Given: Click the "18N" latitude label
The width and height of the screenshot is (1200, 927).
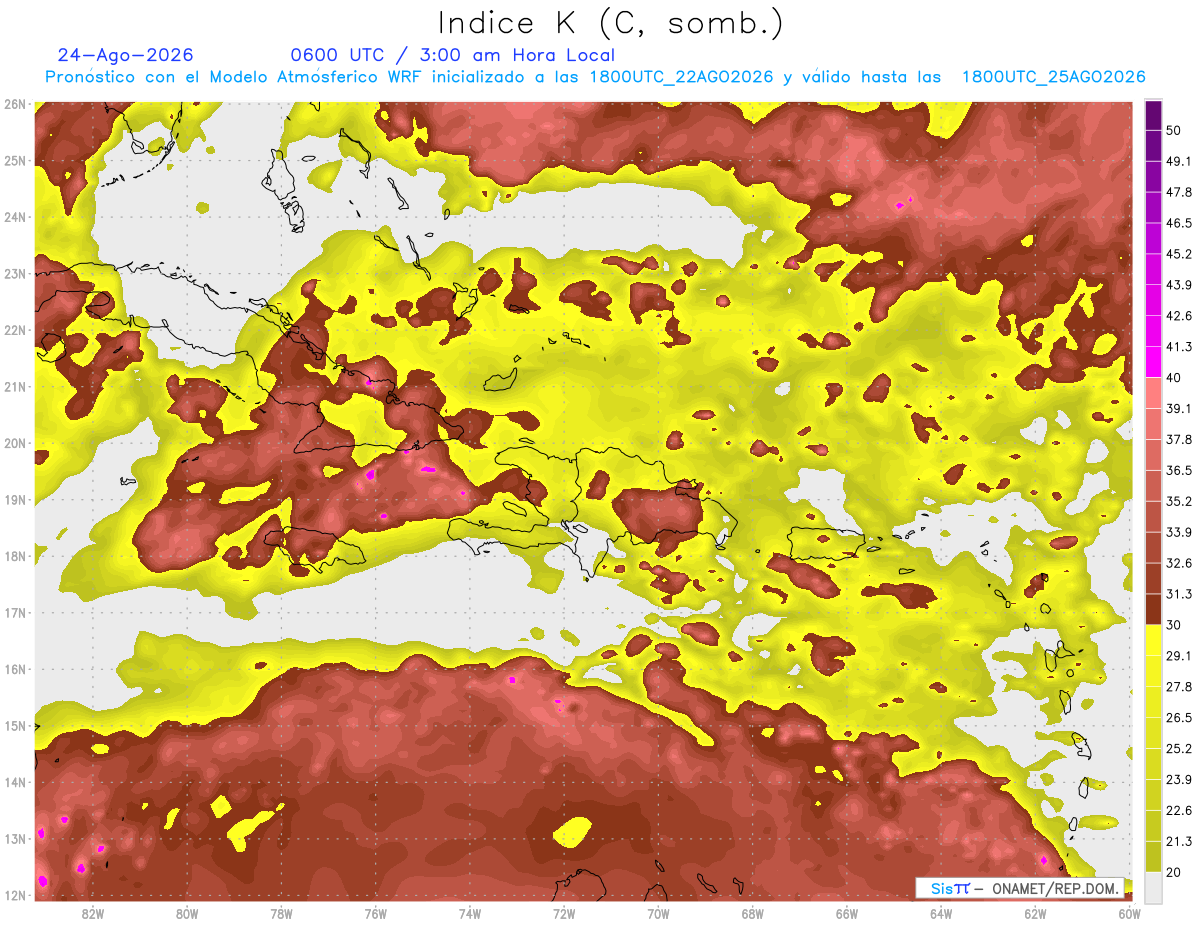Looking at the screenshot, I should tap(16, 556).
